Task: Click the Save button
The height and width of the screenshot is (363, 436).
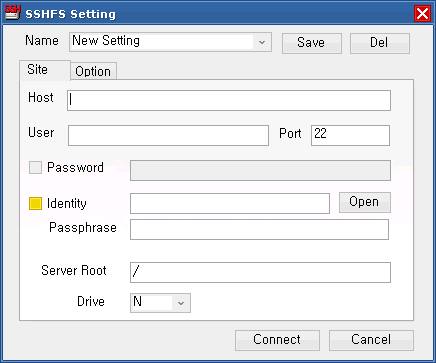Action: coord(312,43)
